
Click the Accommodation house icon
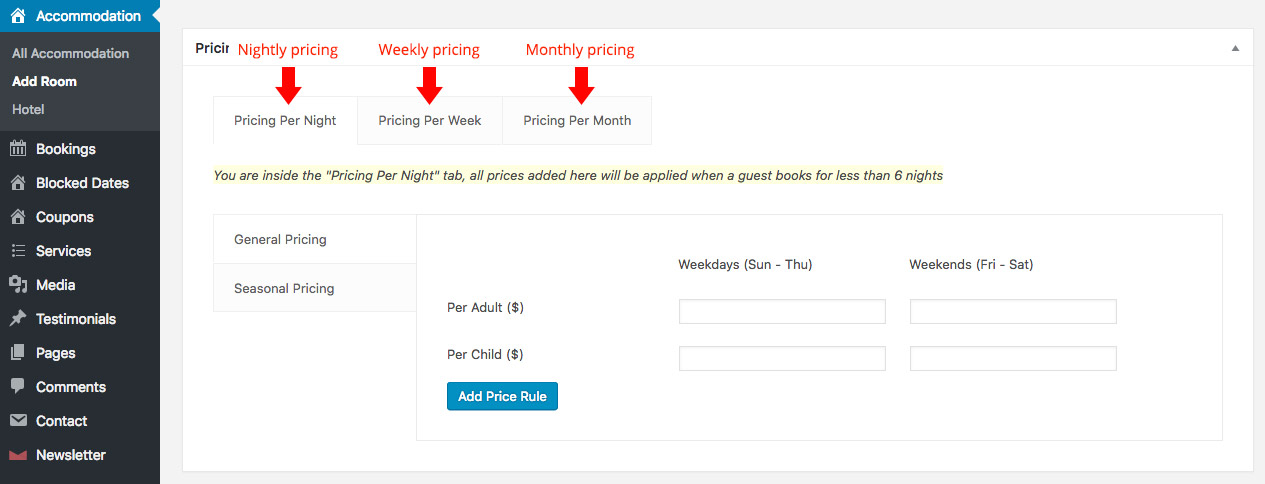coord(18,16)
